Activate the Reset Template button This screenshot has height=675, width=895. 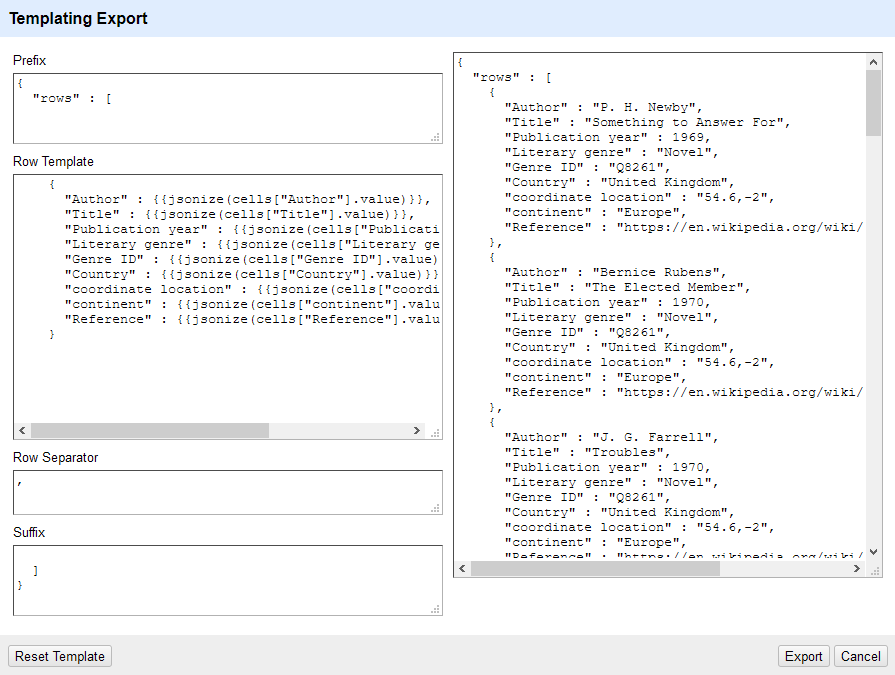(59, 656)
